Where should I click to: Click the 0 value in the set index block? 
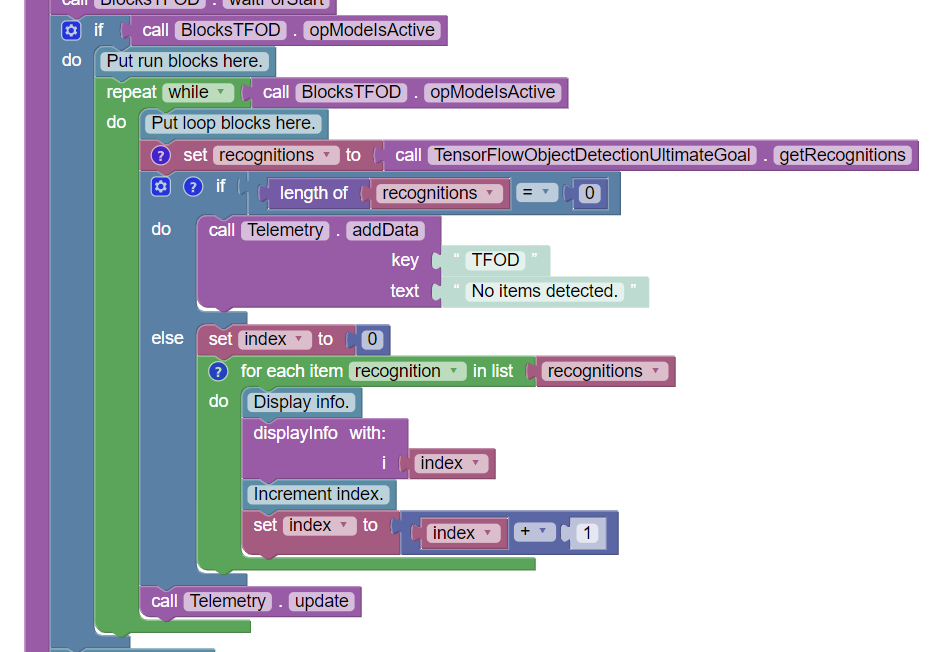pyautogui.click(x=372, y=339)
